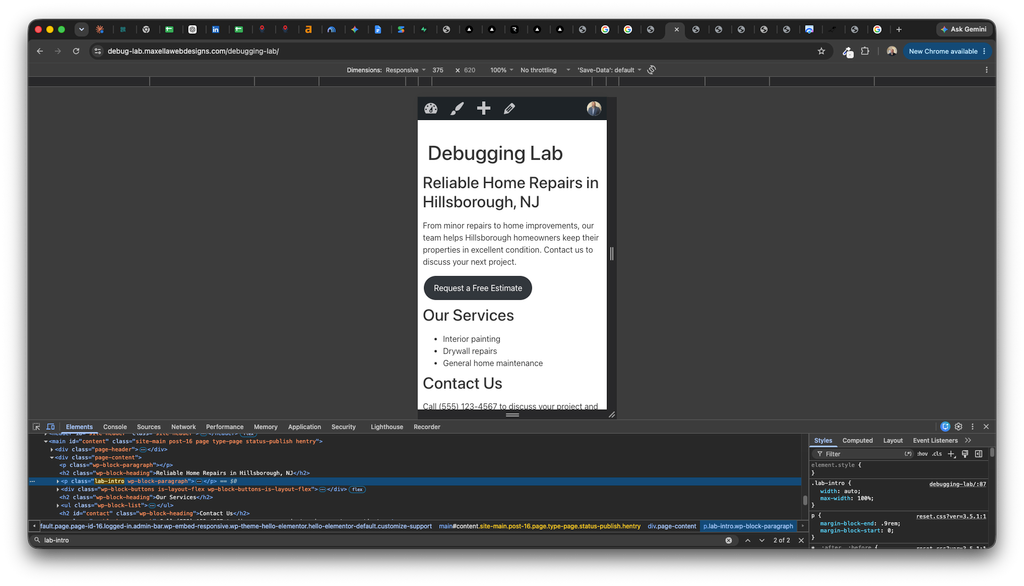
Task: Switch to Layout tab in sidebar
Action: pyautogui.click(x=893, y=440)
